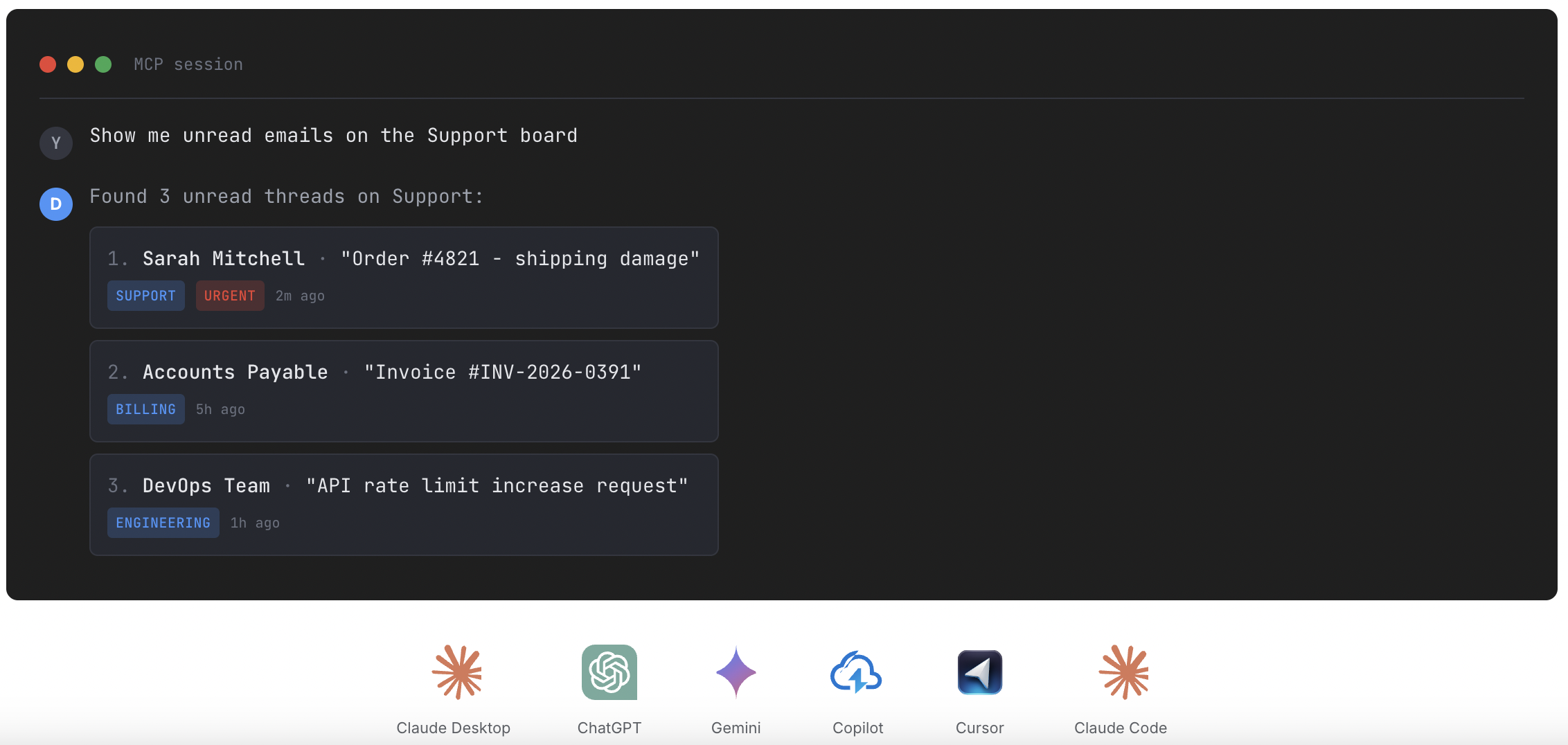Select sender name Sarah Mitchell
Viewport: 1568px width, 745px height.
[224, 258]
